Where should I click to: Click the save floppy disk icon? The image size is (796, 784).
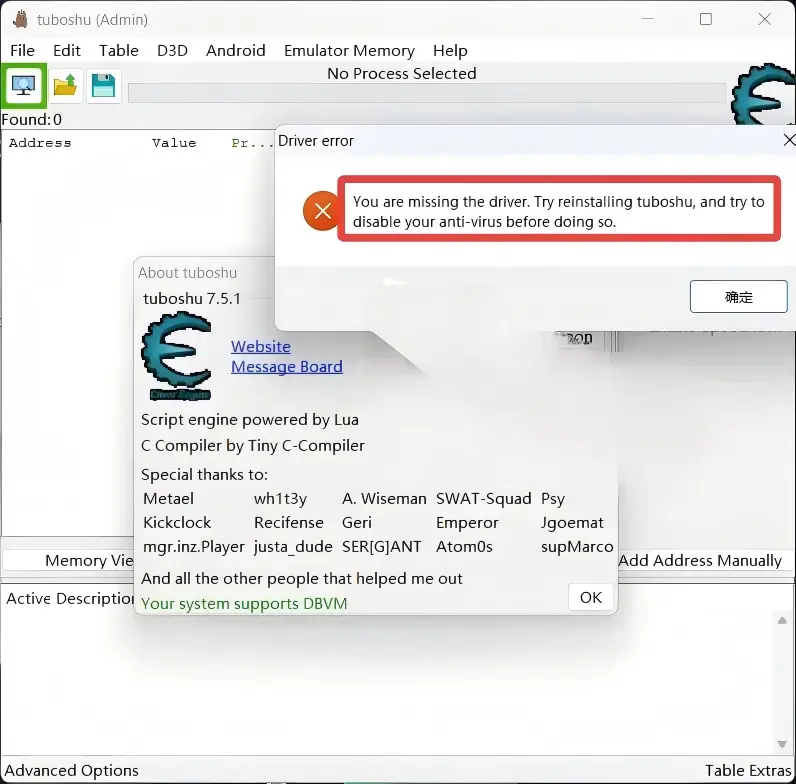click(x=104, y=85)
